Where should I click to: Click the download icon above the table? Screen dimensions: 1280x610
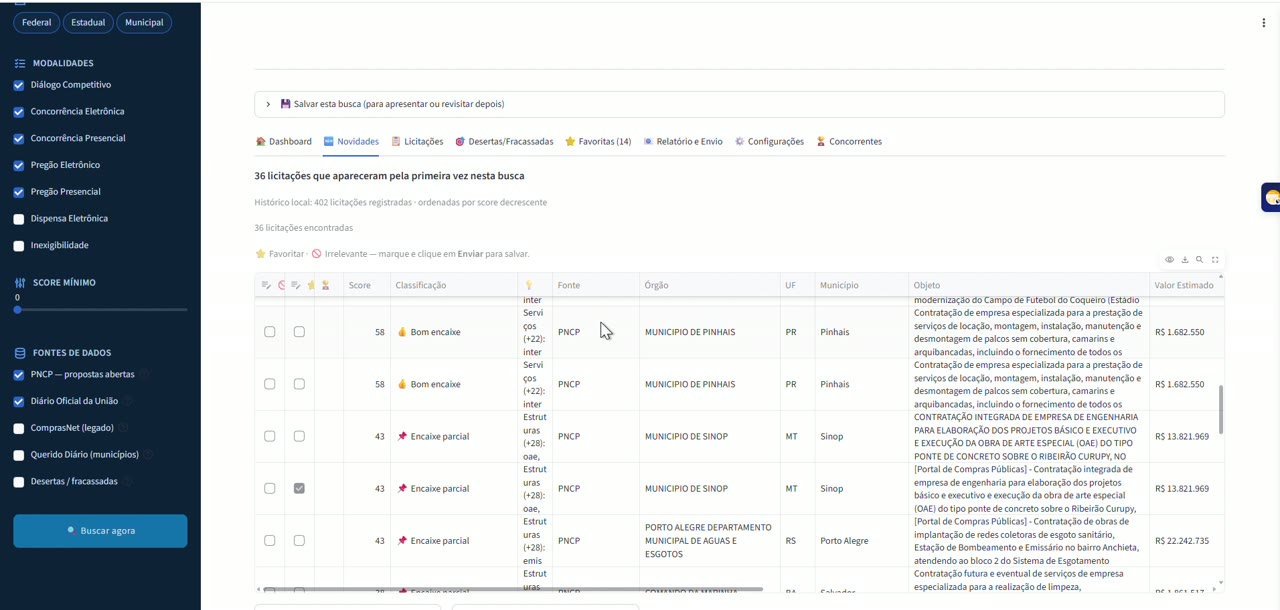pos(1185,260)
